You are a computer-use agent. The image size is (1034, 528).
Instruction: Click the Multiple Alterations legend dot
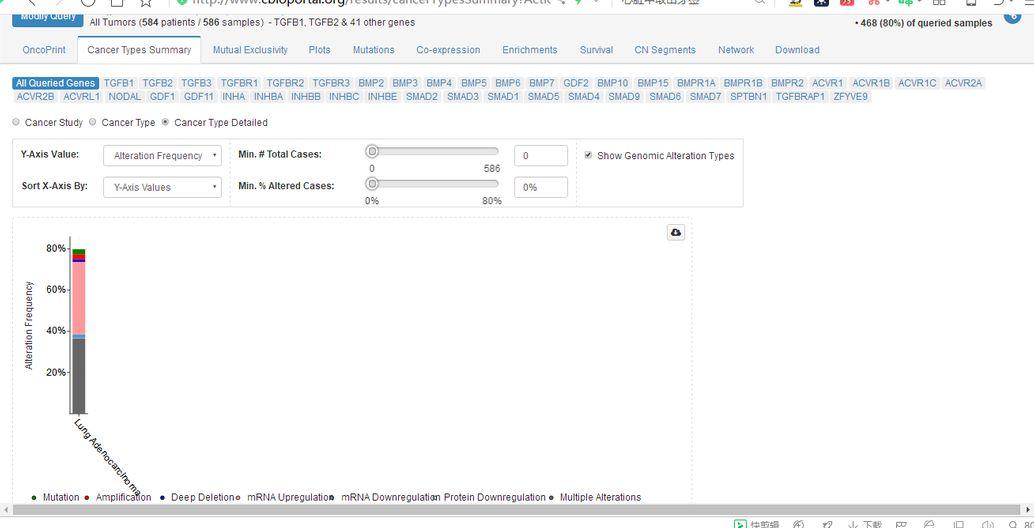[x=552, y=498]
